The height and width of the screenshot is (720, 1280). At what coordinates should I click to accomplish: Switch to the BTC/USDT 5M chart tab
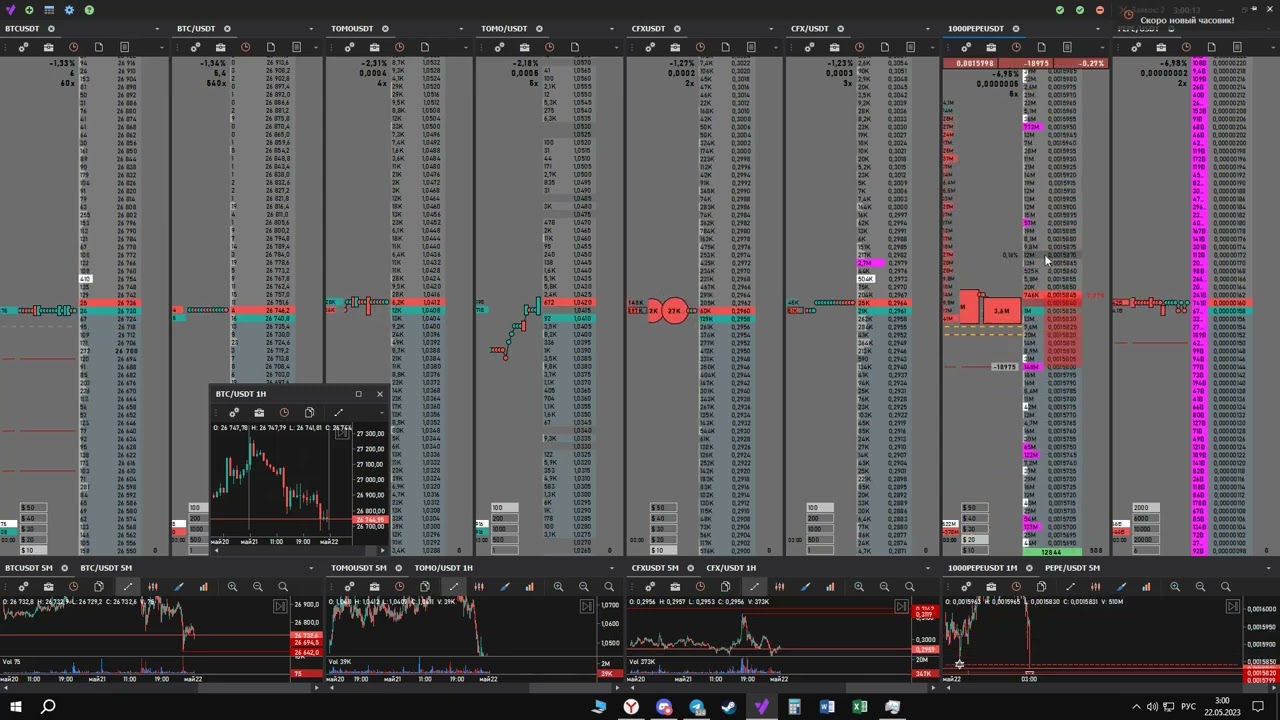(106, 568)
